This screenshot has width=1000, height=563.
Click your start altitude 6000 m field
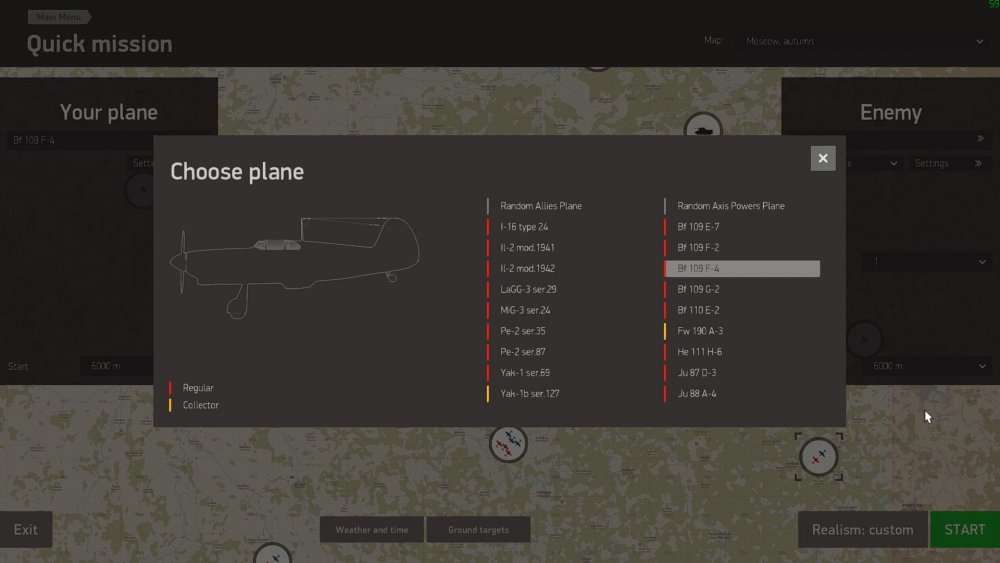[117, 366]
